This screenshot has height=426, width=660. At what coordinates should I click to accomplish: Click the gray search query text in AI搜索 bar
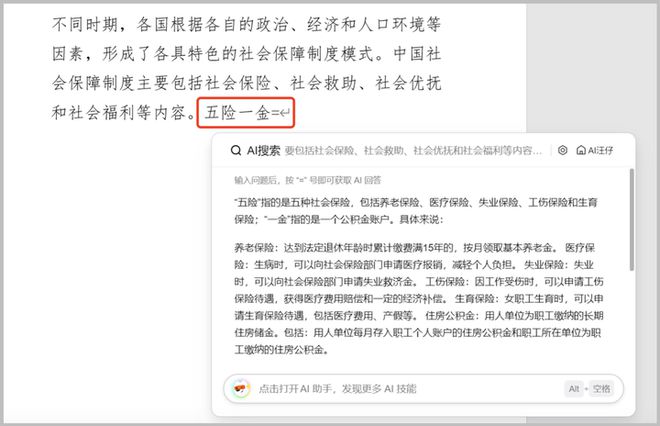(413, 150)
